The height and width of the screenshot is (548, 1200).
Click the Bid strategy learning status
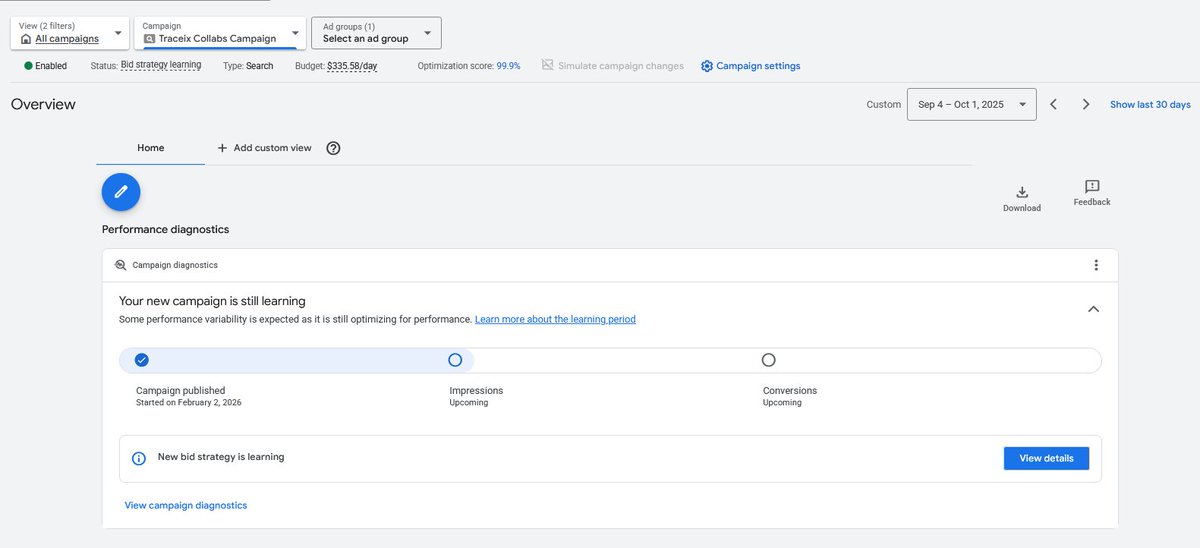point(161,65)
